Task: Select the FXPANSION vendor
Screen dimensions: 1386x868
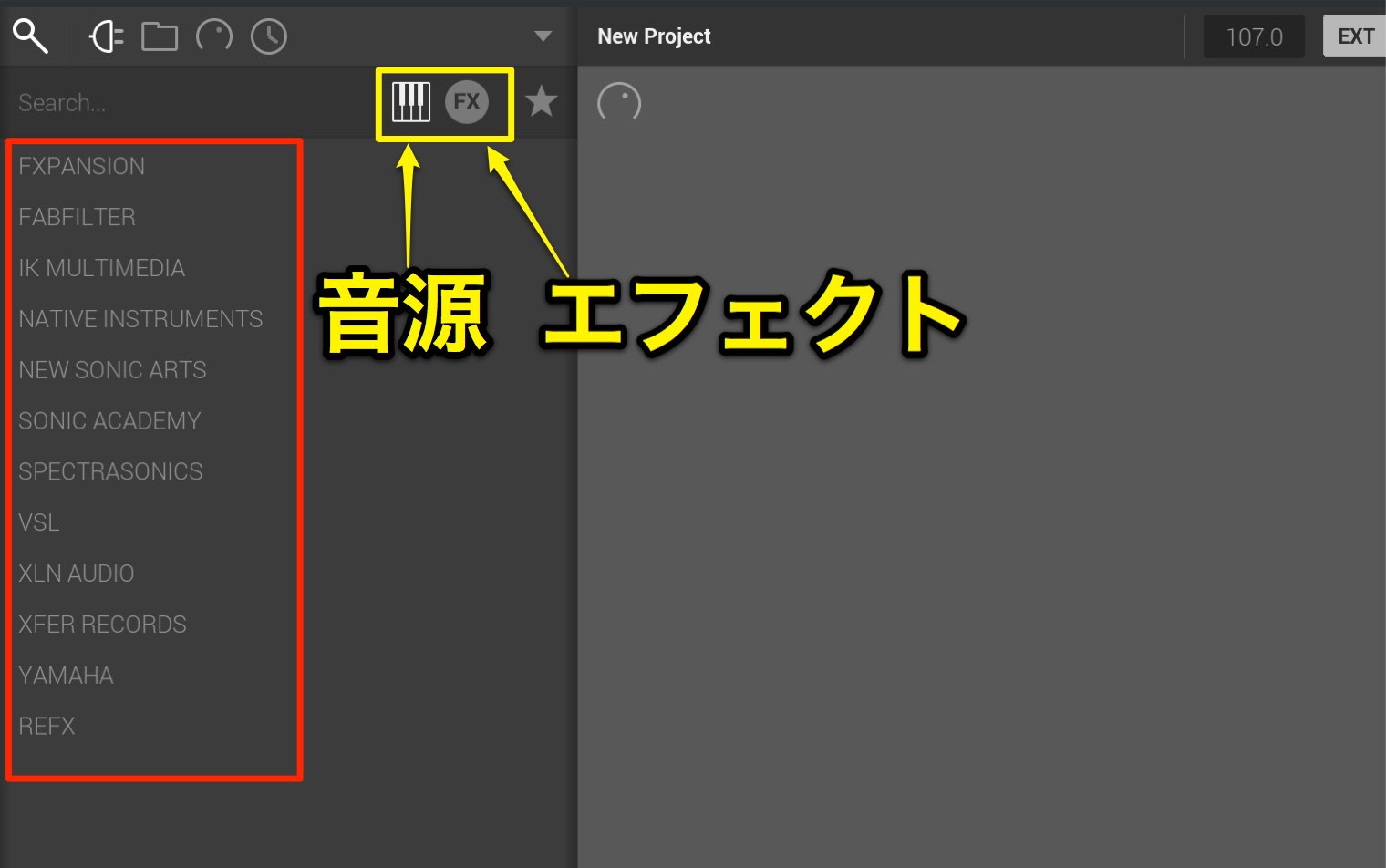Action: click(82, 166)
